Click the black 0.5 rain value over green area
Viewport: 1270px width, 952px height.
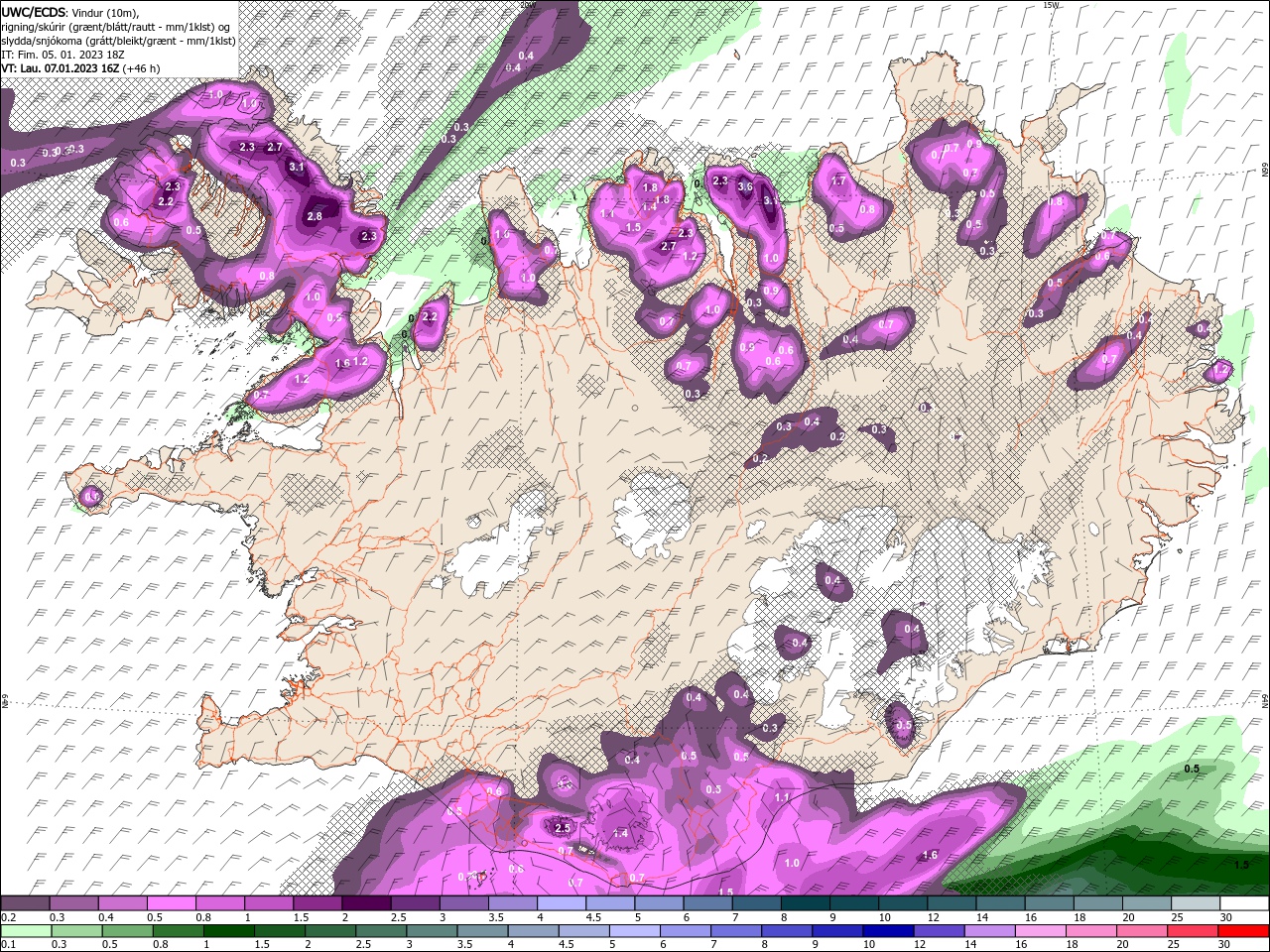(1193, 769)
